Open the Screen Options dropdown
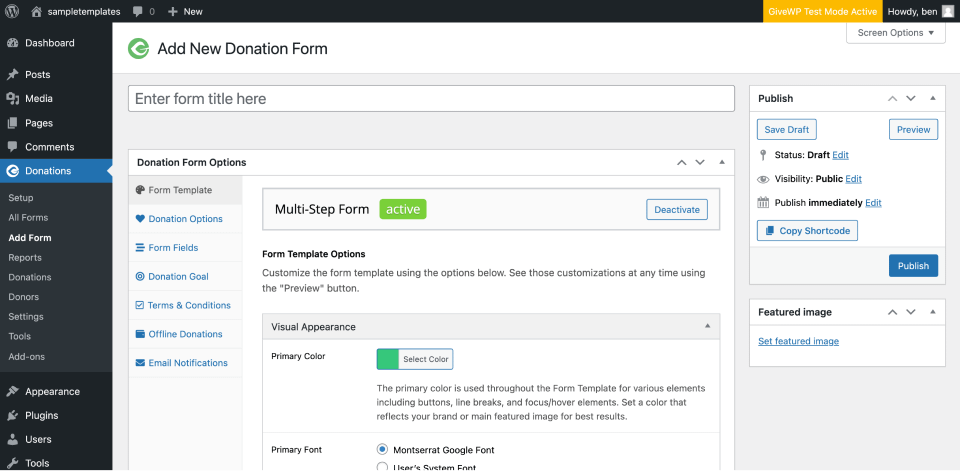 point(895,33)
